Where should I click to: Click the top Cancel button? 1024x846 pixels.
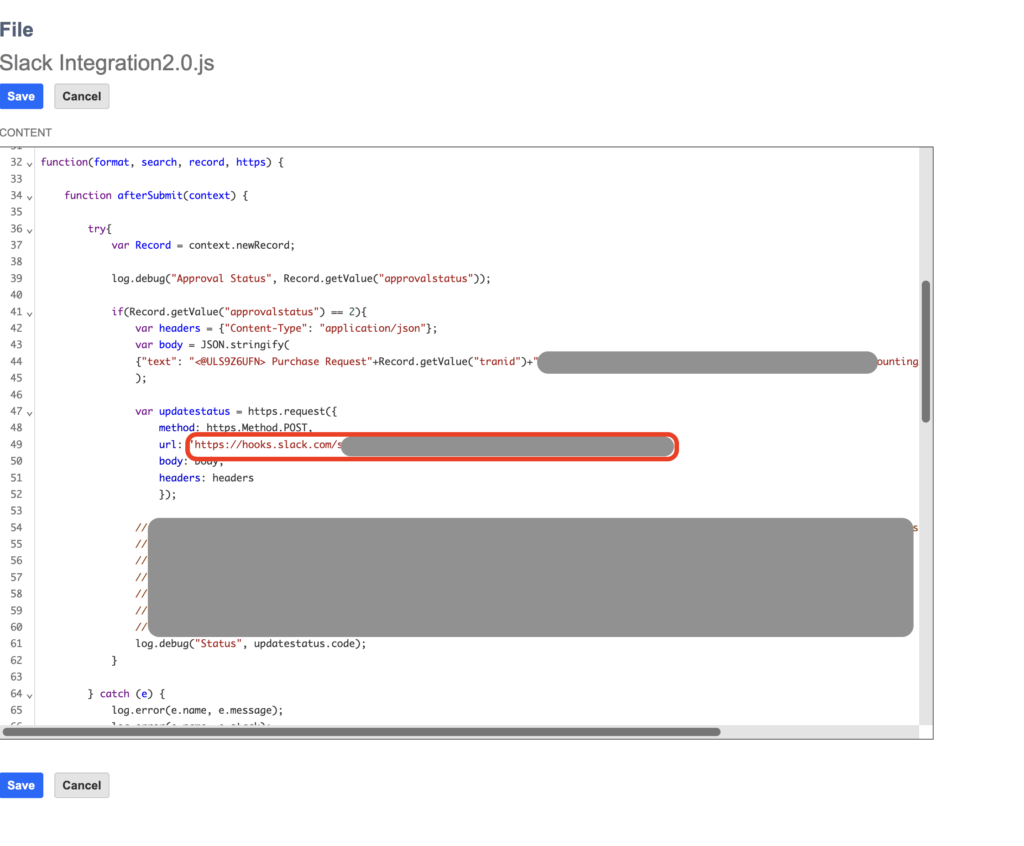(82, 97)
